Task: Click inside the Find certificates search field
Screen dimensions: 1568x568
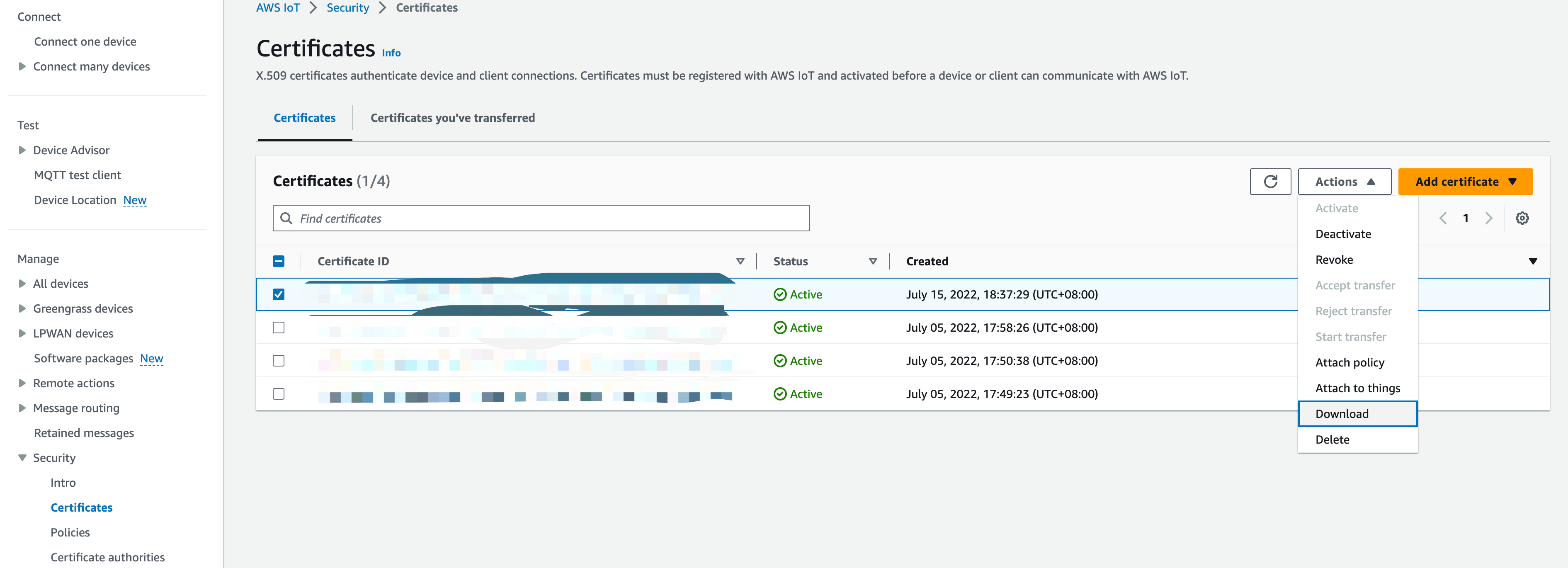Action: tap(542, 218)
